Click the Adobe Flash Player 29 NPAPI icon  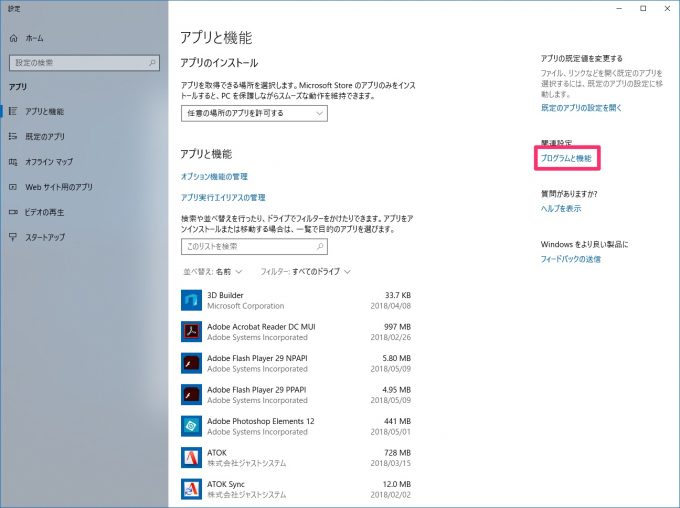click(x=191, y=363)
